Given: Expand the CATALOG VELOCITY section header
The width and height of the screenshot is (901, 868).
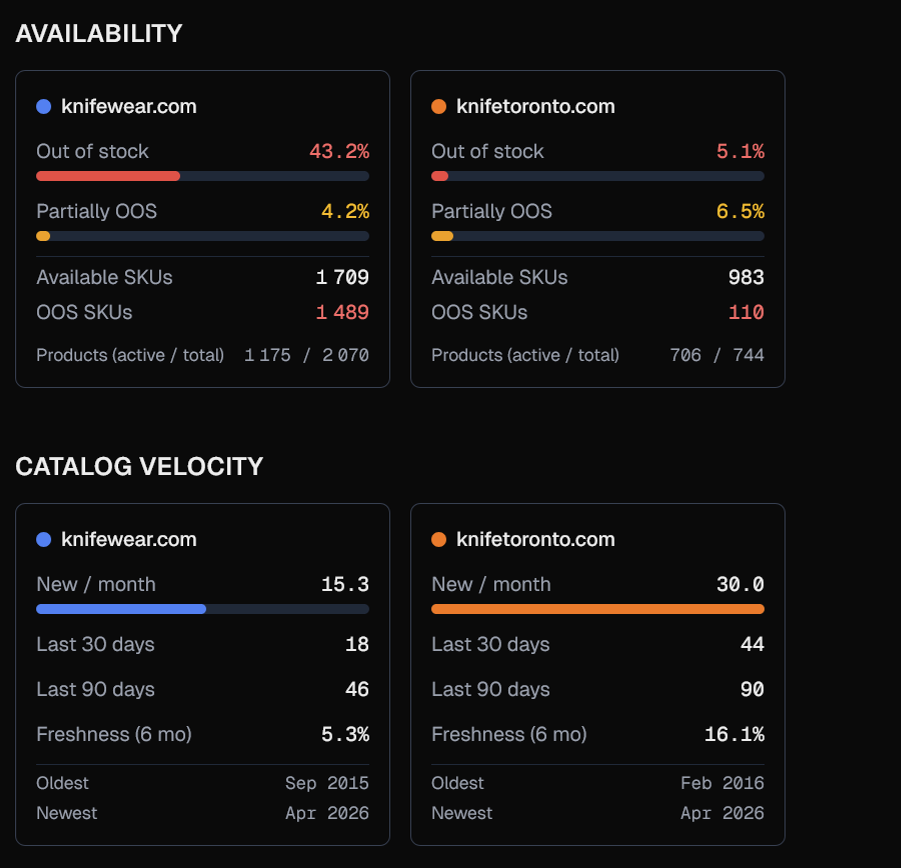Looking at the screenshot, I should pyautogui.click(x=138, y=466).
